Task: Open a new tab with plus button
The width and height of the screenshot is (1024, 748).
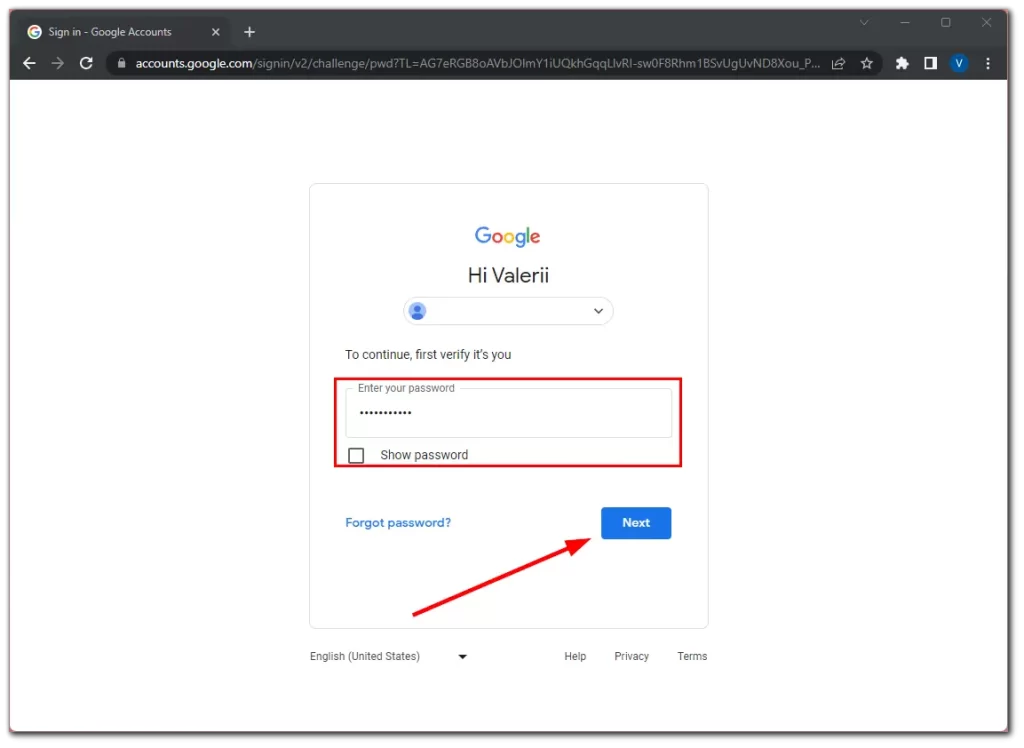Action: (249, 32)
